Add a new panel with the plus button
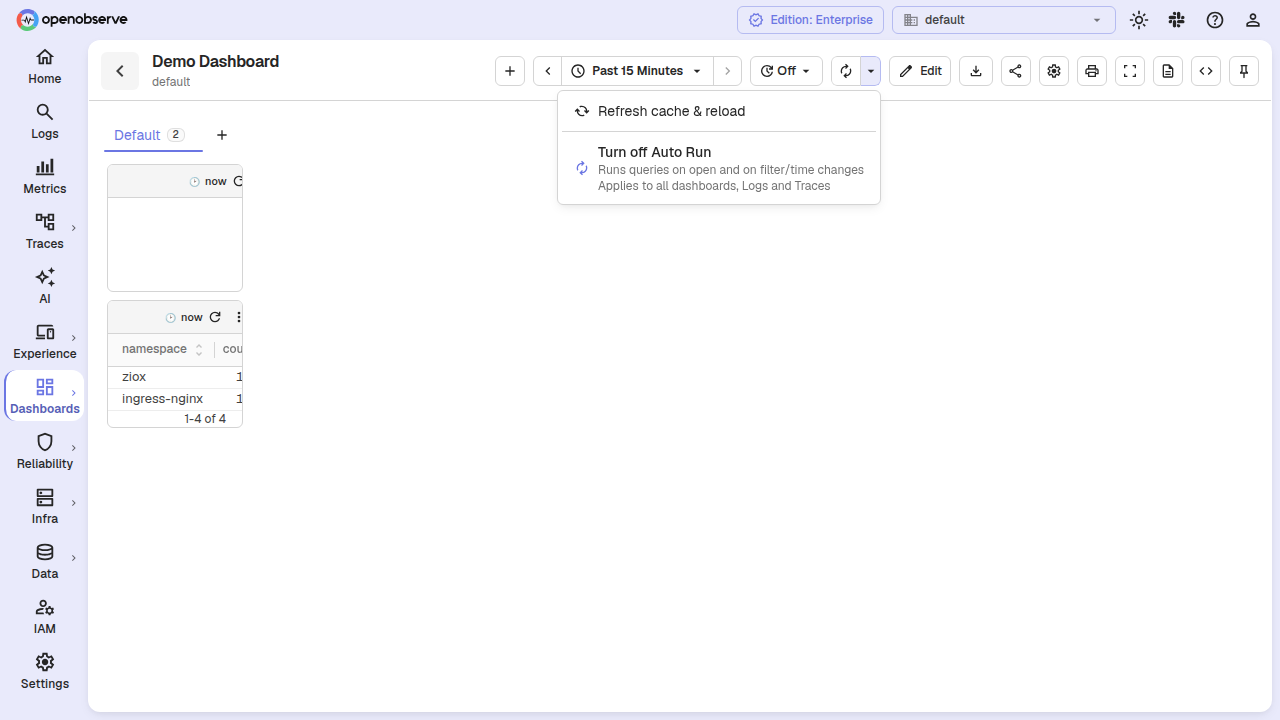The image size is (1280, 720). click(x=510, y=71)
